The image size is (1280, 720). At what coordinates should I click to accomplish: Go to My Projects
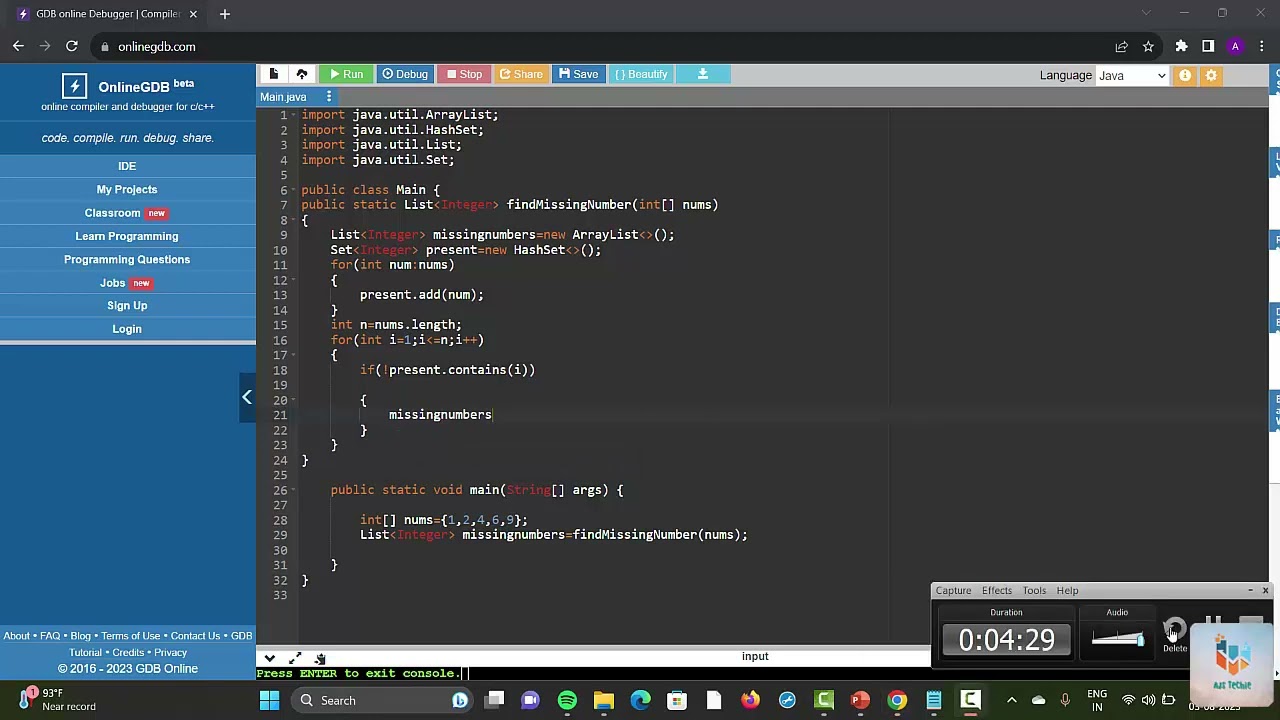(x=127, y=189)
